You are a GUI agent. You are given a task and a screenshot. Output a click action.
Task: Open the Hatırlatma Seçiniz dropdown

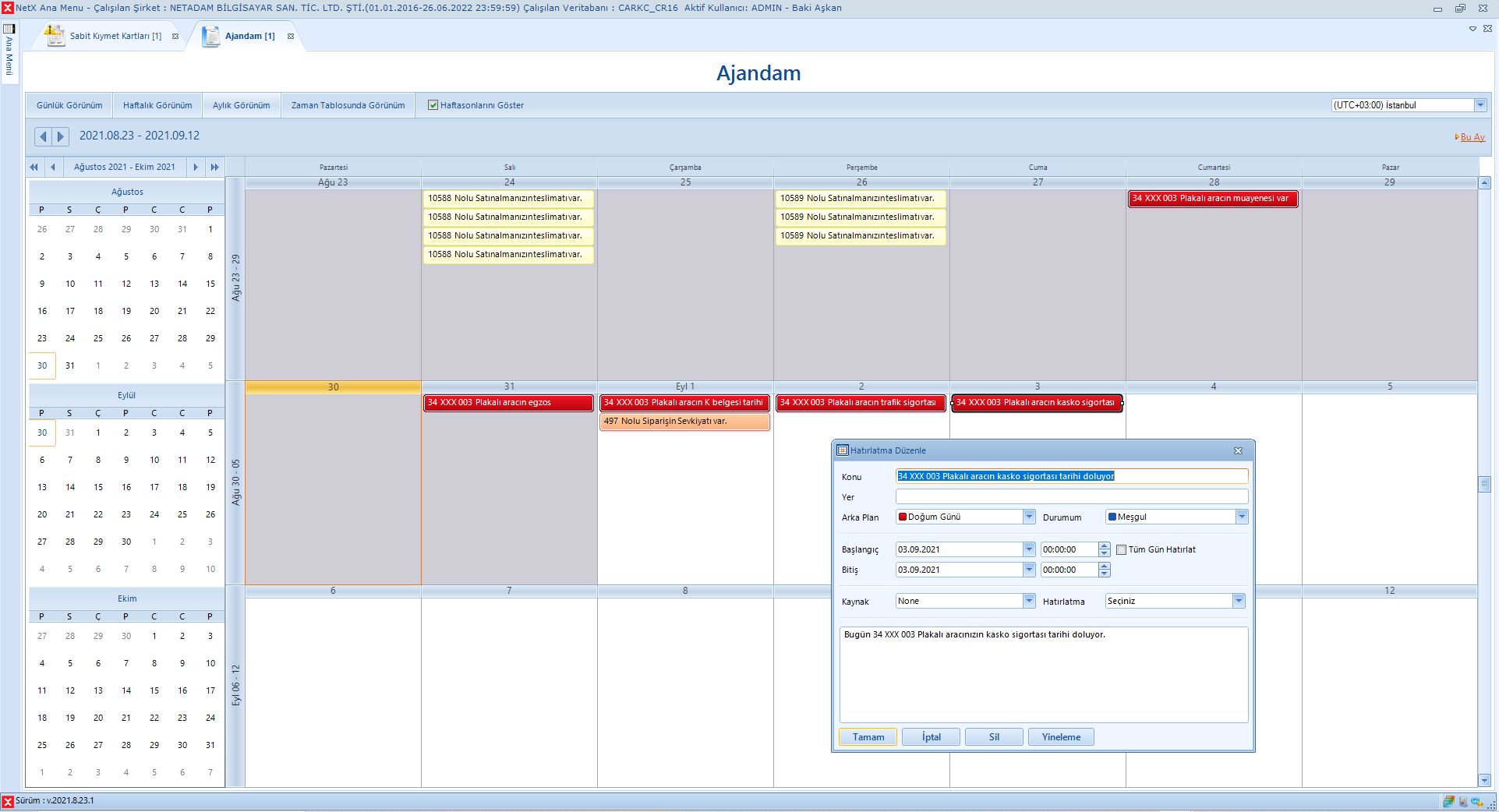coord(1239,601)
